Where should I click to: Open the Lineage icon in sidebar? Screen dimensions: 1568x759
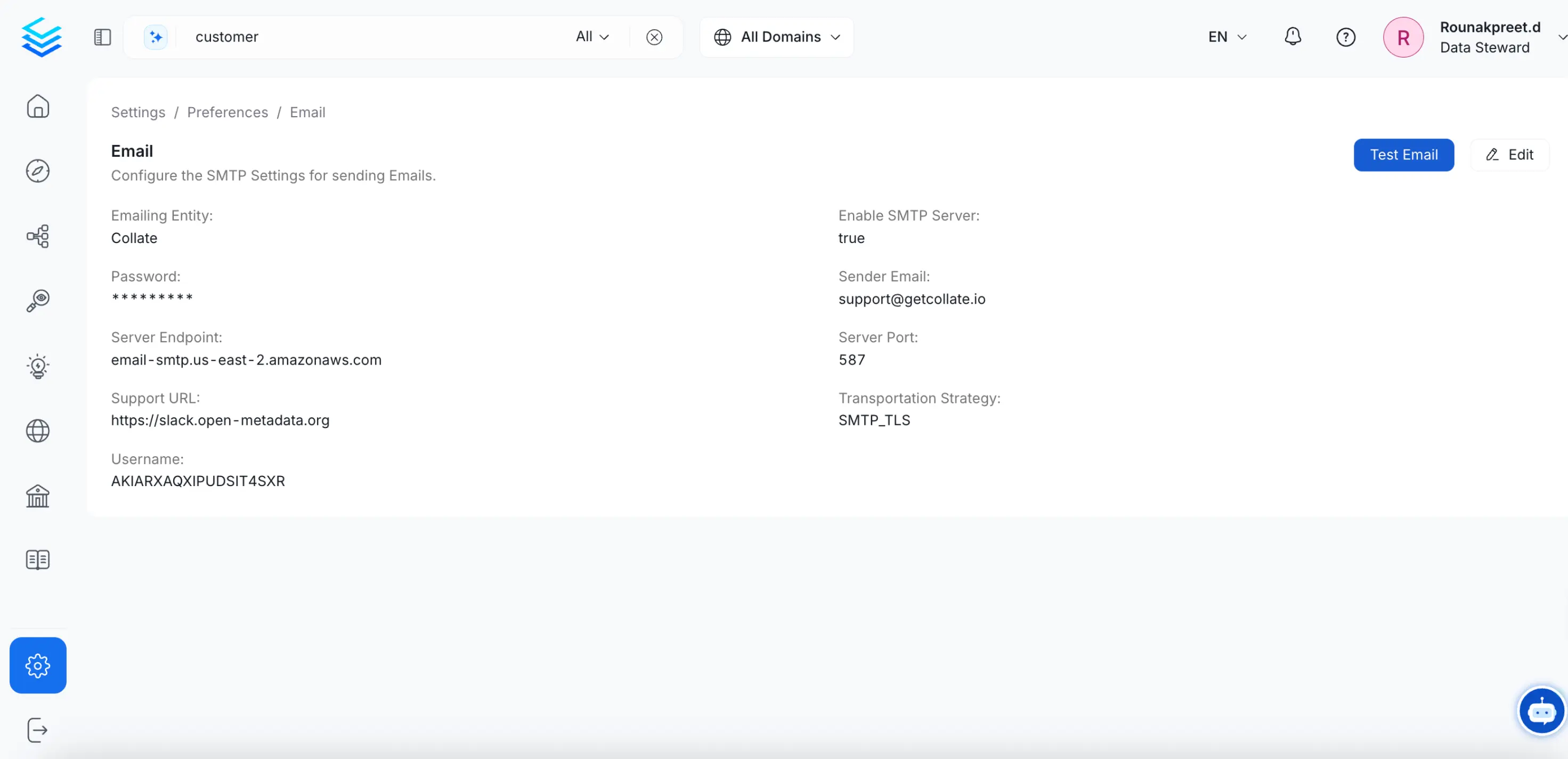(38, 236)
